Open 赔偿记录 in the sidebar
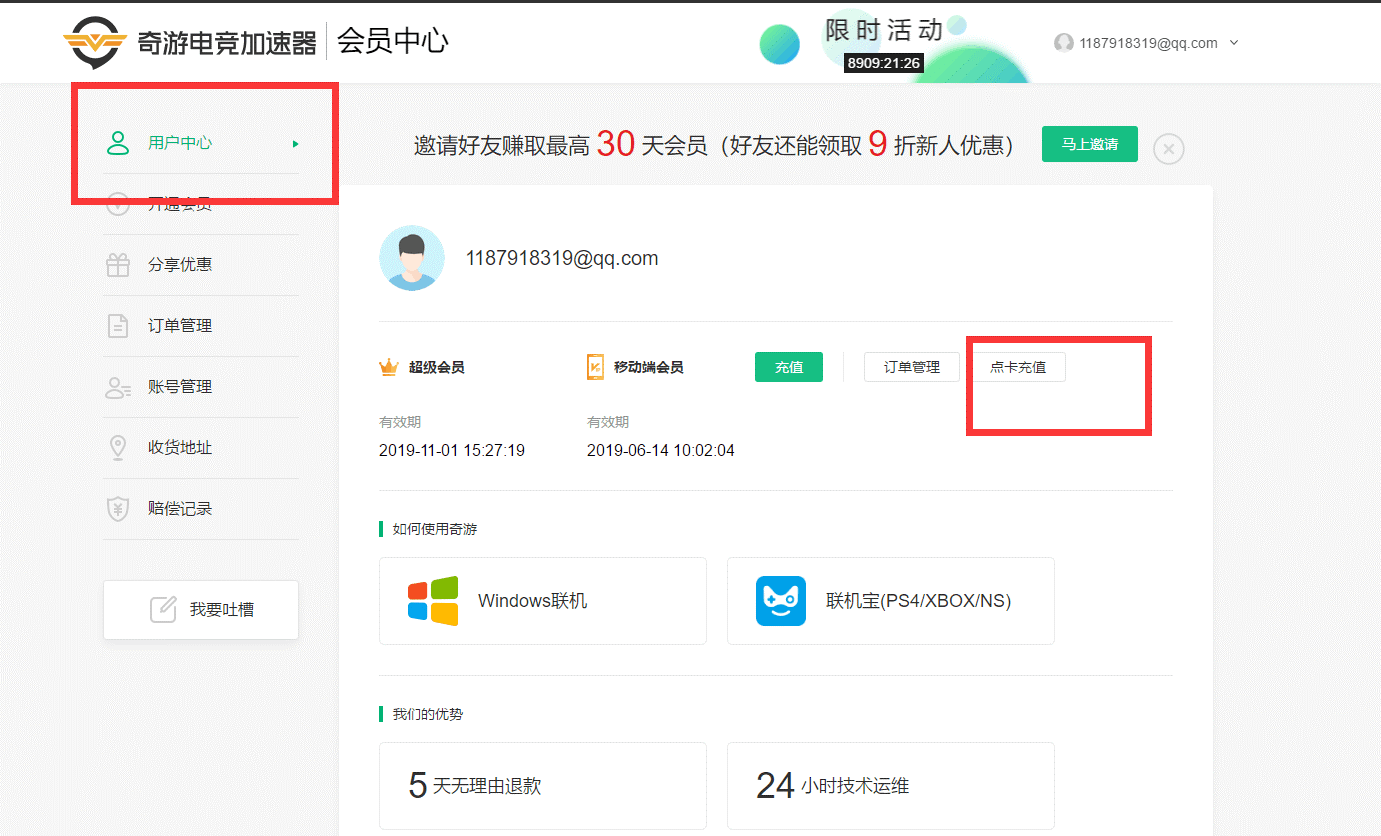 tap(201, 509)
